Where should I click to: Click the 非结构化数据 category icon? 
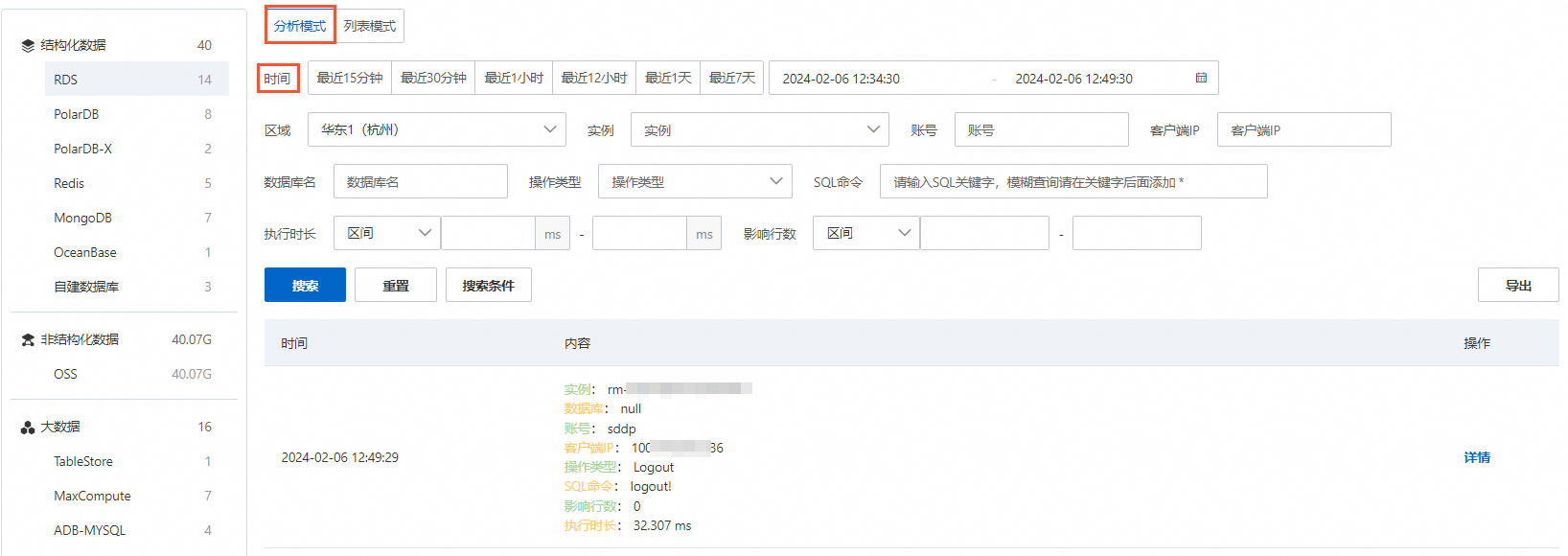(x=28, y=339)
